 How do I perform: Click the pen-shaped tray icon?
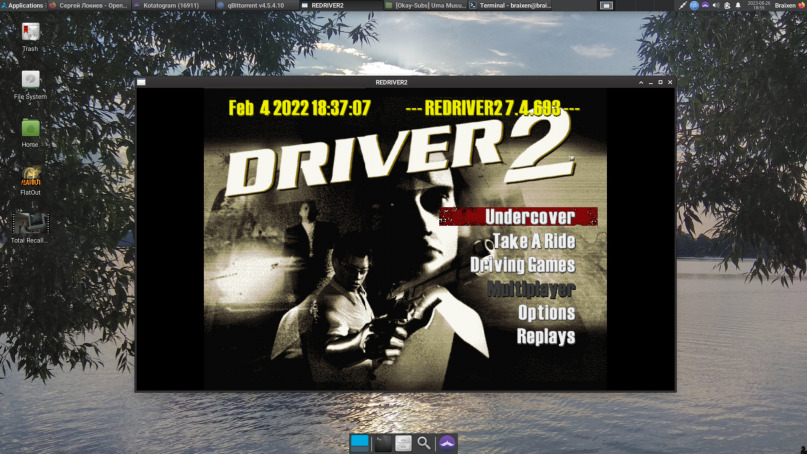click(x=683, y=5)
